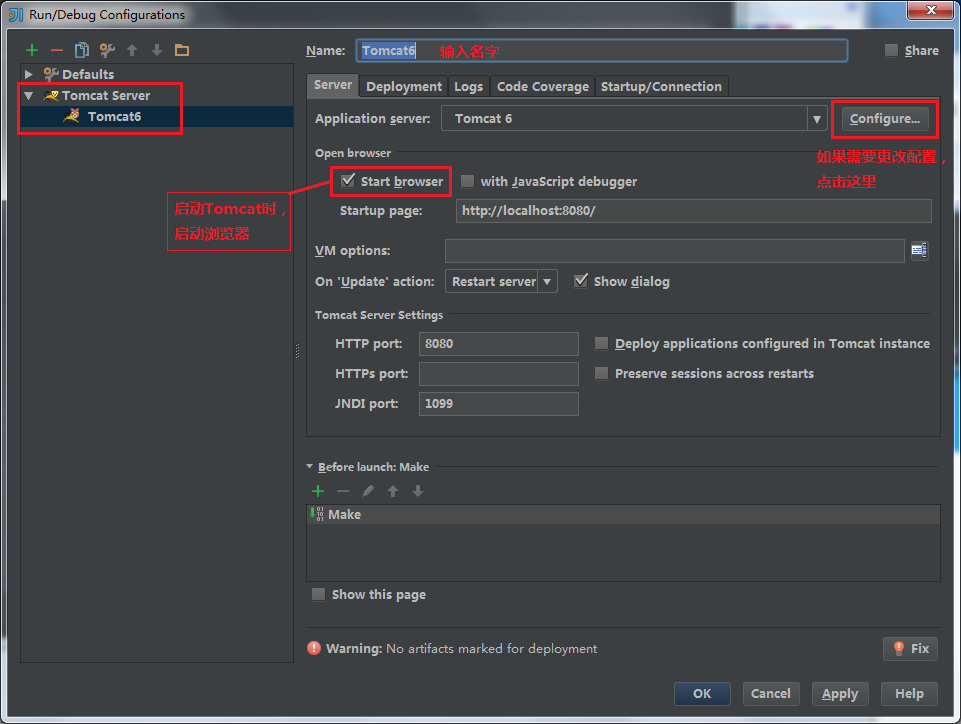Click Defaults wrench icon in tree
The width and height of the screenshot is (961, 724).
51,74
